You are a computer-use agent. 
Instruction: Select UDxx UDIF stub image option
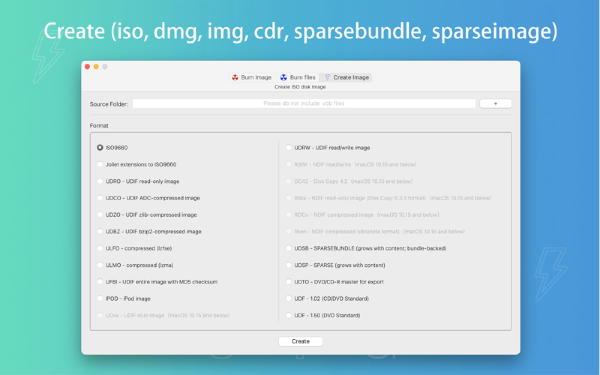[x=163, y=315]
